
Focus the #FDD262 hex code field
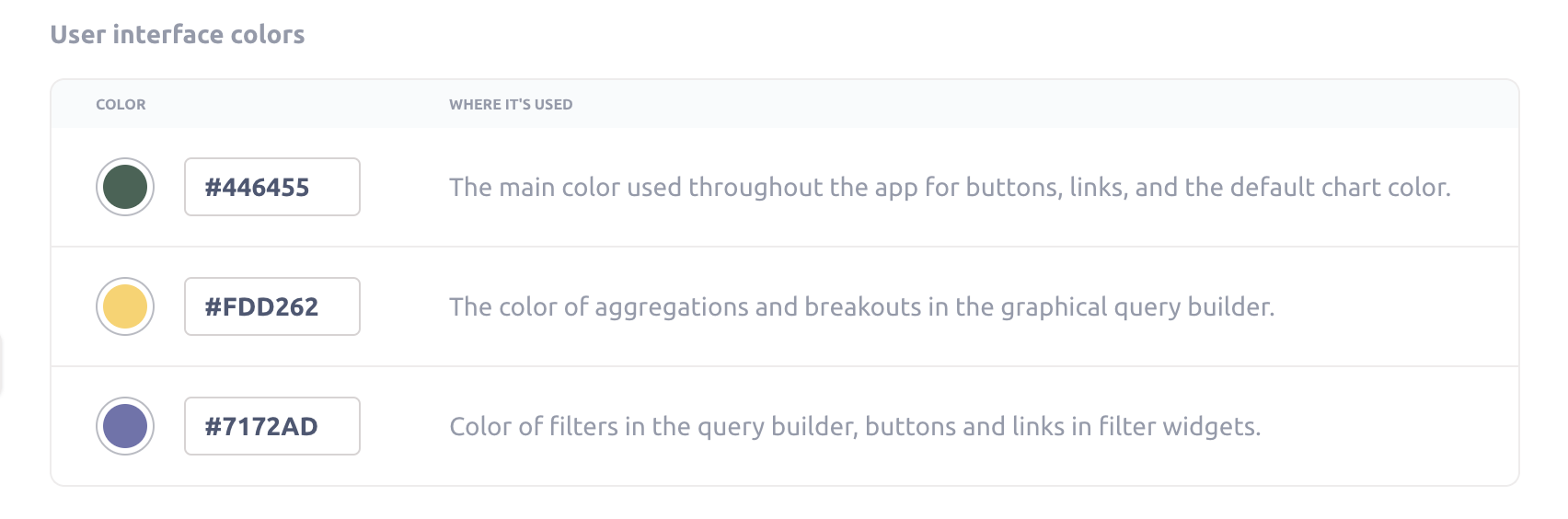[x=271, y=306]
